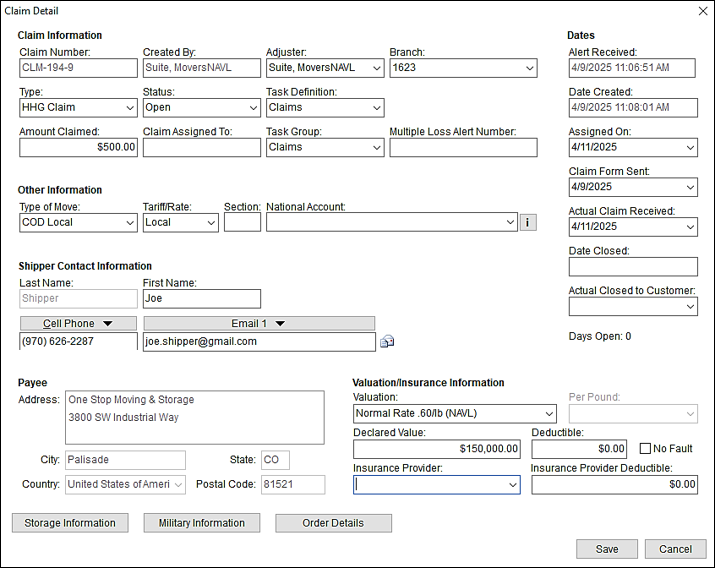Open the Assigned On date picker
Viewport: 715px width, 568px height.
coord(689,147)
